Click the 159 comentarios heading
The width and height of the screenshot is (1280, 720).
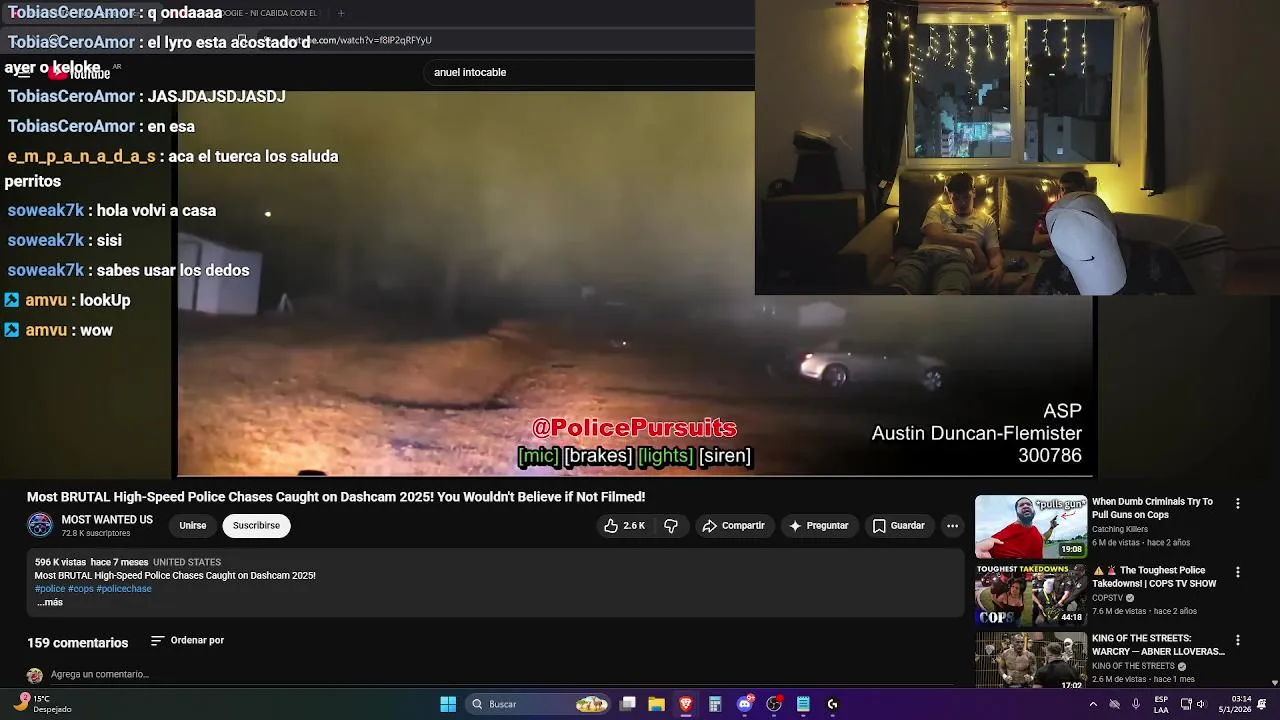tap(78, 643)
